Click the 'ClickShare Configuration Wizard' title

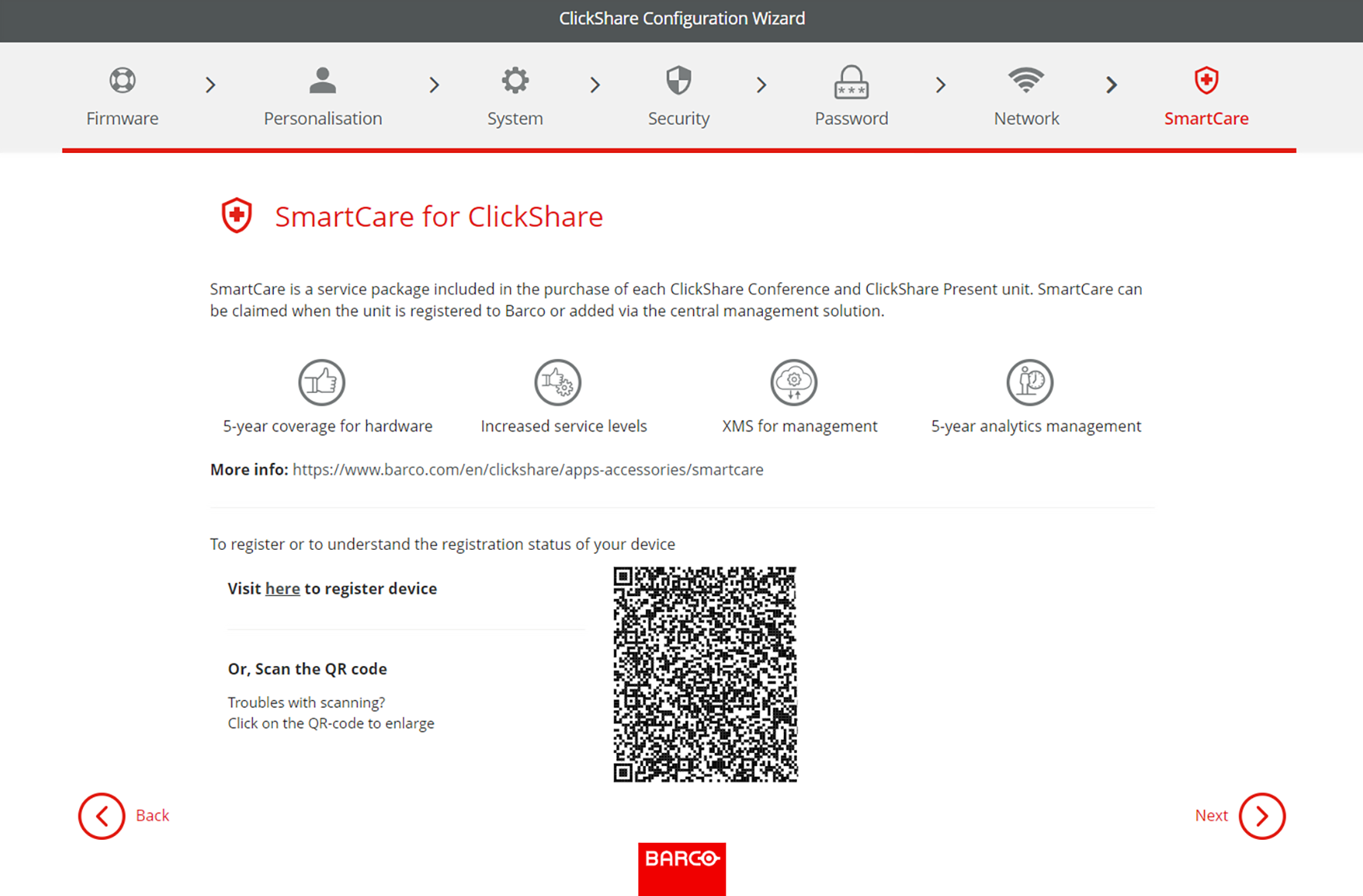pos(681,18)
